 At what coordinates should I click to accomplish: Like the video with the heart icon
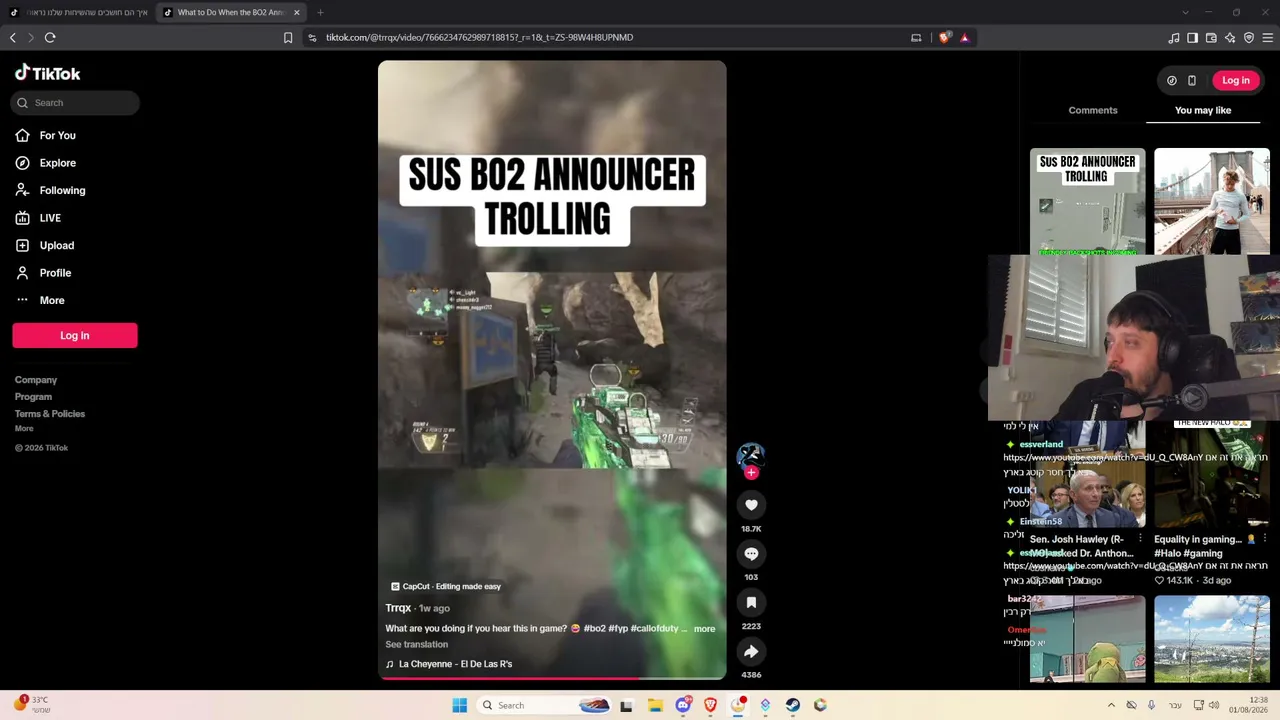[x=751, y=505]
